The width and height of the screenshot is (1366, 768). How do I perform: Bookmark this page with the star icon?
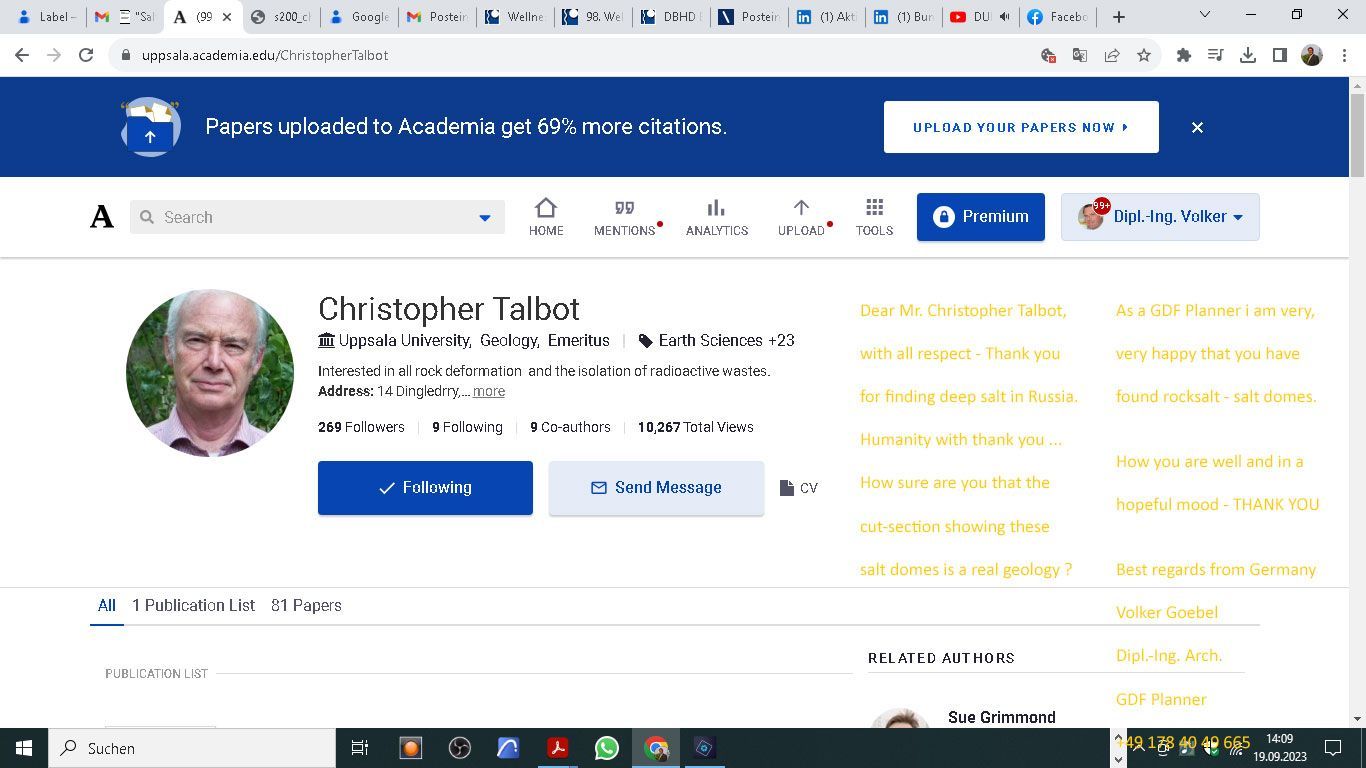[x=1144, y=56]
